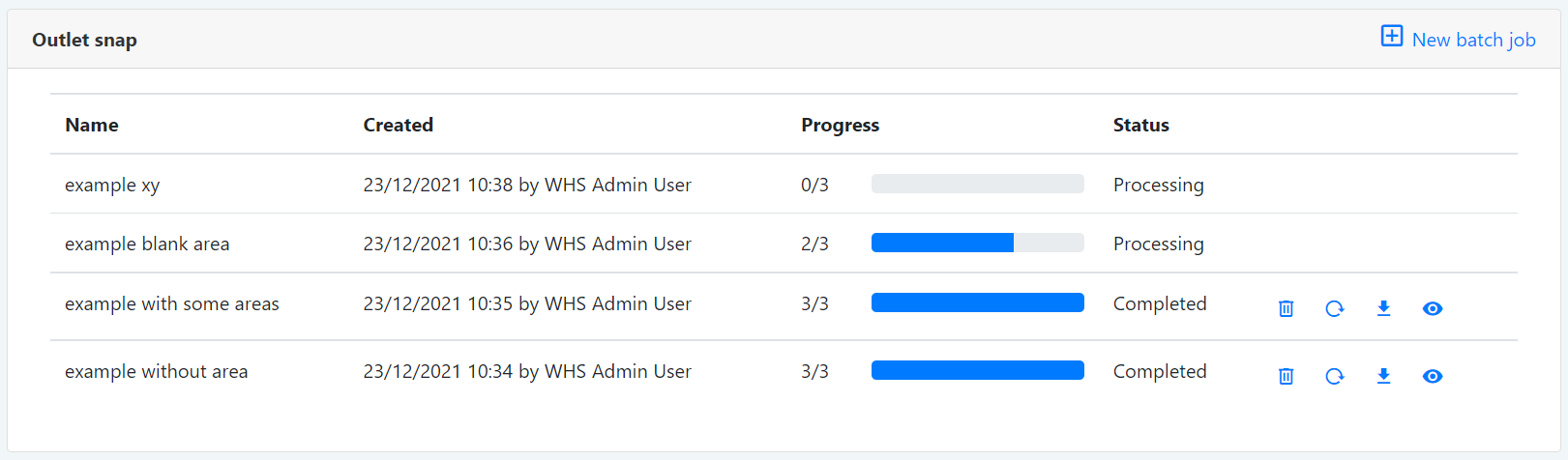Rerun the 'example without area' job
The height and width of the screenshot is (460, 1568).
(1335, 376)
